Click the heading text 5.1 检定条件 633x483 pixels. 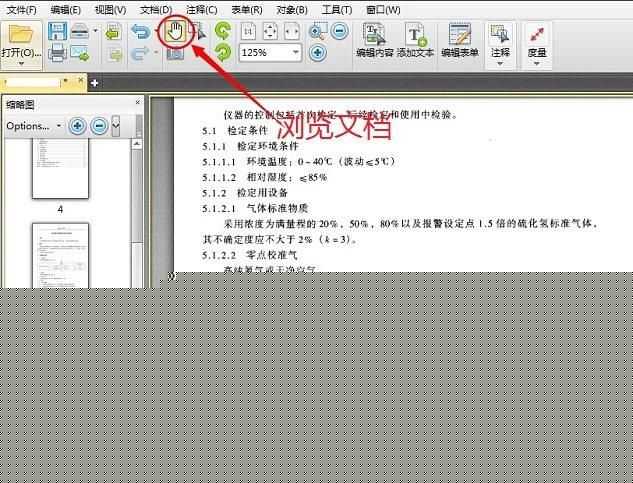(235, 130)
